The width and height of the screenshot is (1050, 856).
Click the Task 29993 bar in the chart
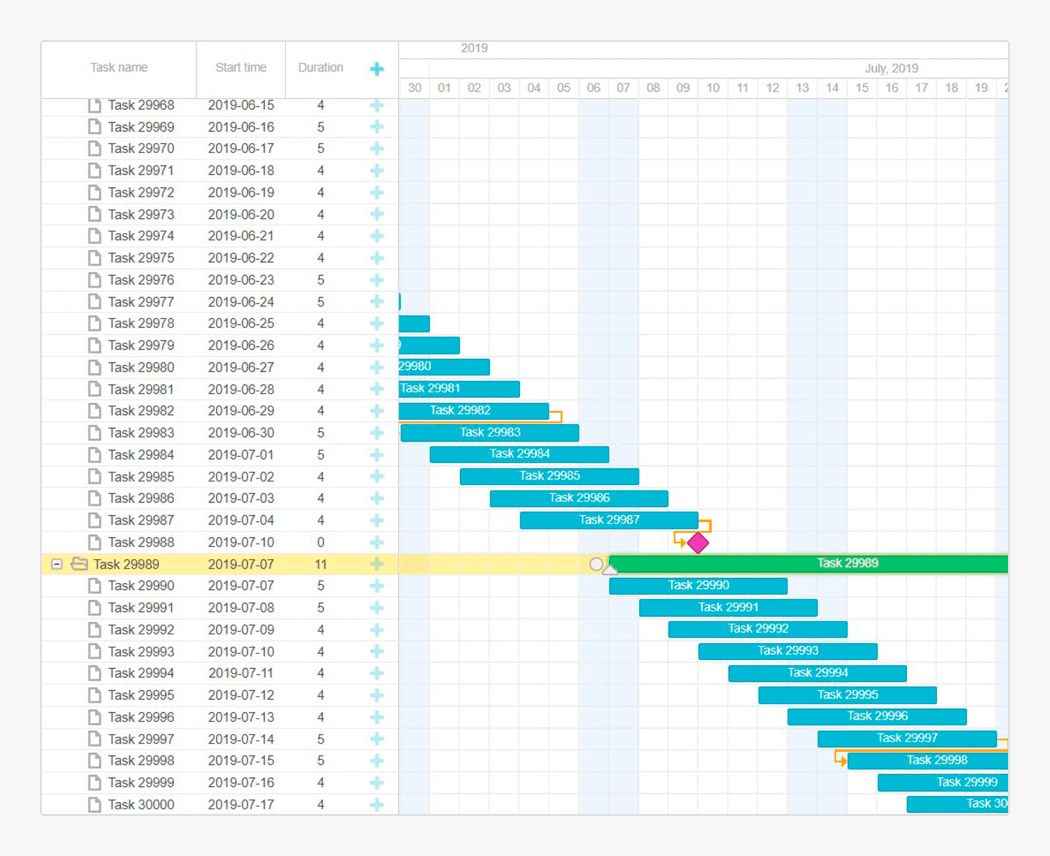[x=787, y=651]
